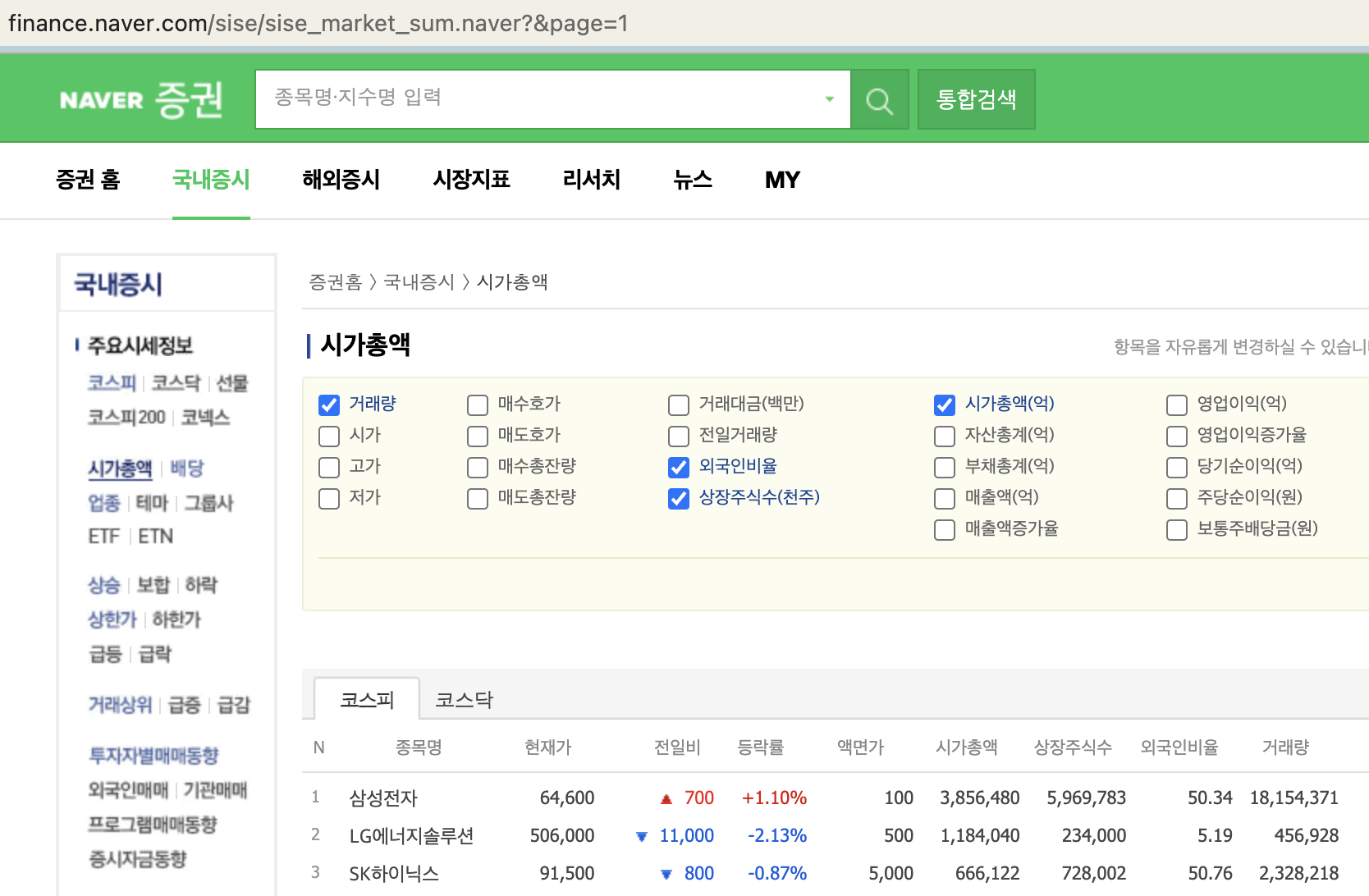Click the 통합검색 button

click(x=976, y=99)
